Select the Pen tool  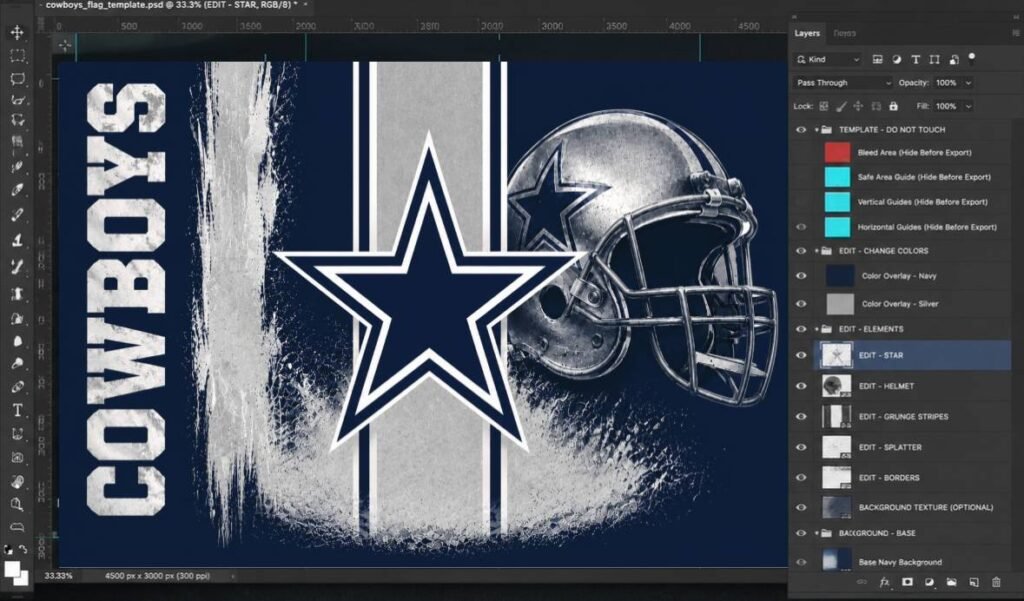tap(18, 386)
